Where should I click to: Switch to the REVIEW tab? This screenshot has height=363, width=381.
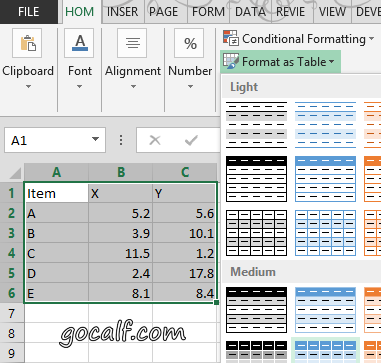coord(291,12)
